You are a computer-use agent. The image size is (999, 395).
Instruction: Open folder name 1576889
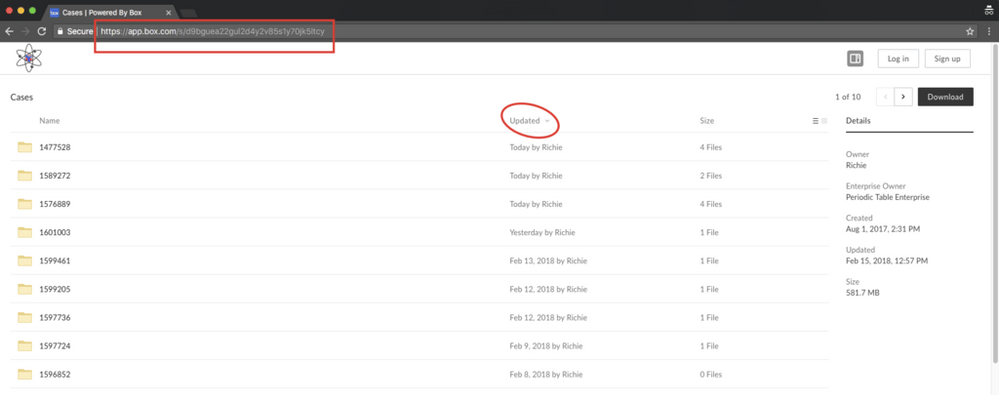[55, 204]
